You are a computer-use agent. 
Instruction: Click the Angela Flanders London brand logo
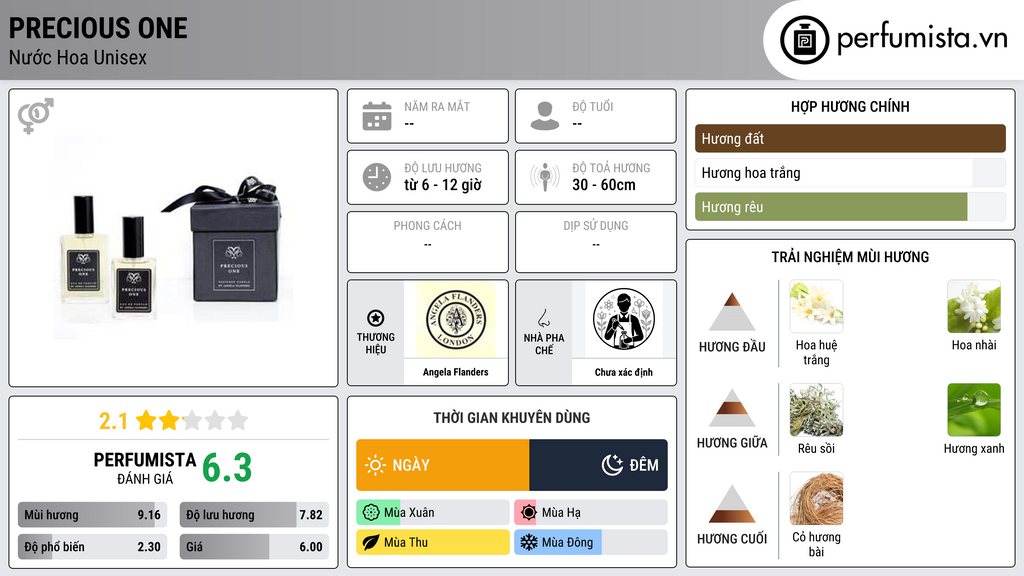pyautogui.click(x=455, y=319)
